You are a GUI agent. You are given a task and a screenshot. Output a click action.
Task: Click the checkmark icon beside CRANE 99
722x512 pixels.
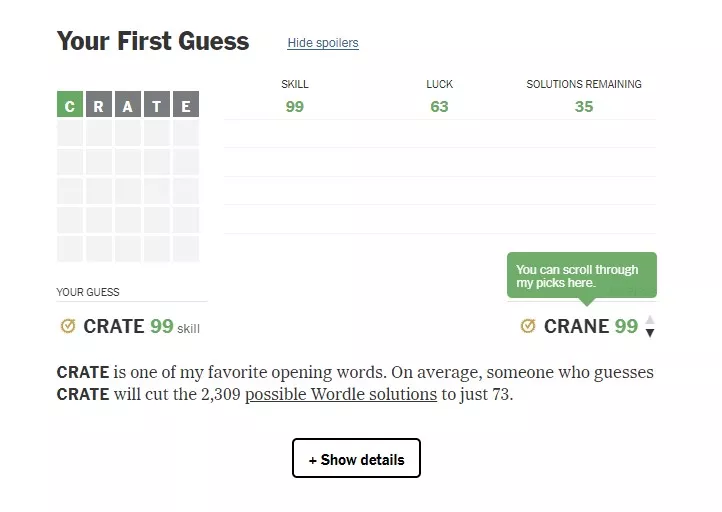pos(528,326)
